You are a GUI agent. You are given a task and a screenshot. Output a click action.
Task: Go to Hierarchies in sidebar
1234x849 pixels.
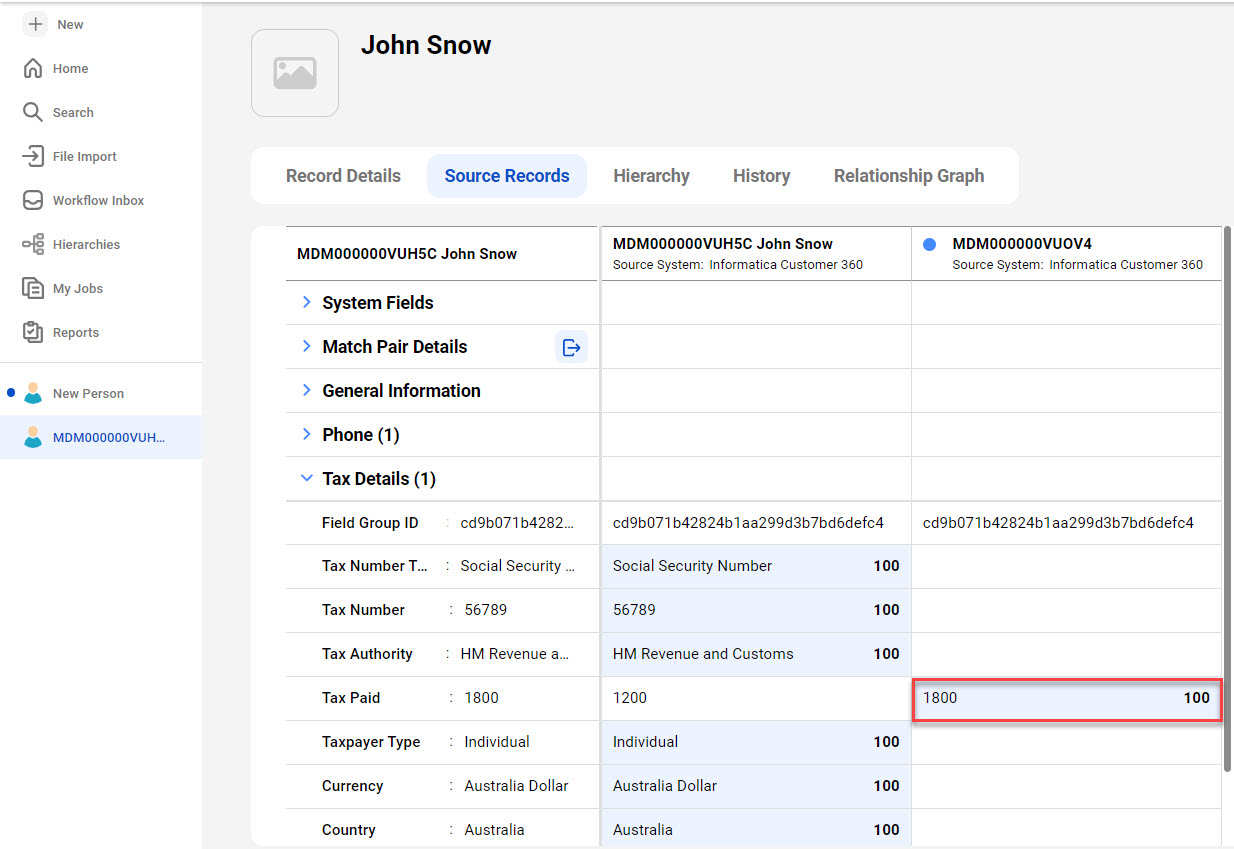[71, 244]
